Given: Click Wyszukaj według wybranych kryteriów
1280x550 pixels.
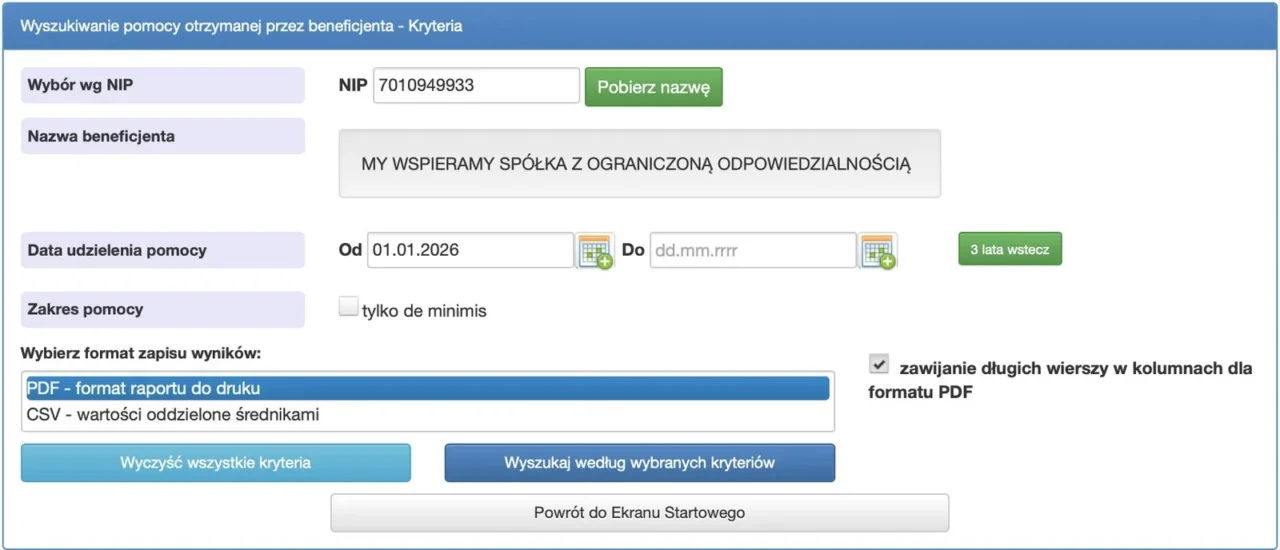Looking at the screenshot, I should coord(639,463).
